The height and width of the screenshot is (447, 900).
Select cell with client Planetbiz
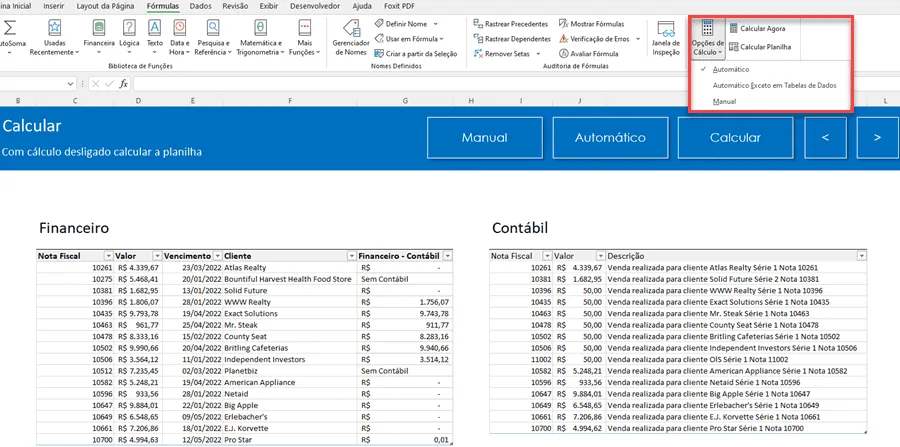(290, 371)
